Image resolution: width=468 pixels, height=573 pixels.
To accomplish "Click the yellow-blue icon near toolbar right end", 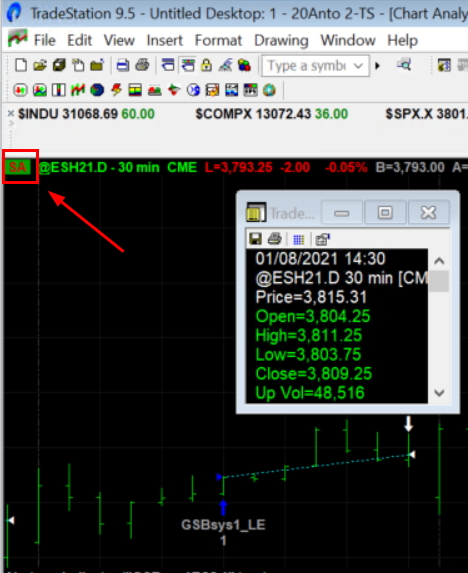I will [x=444, y=66].
